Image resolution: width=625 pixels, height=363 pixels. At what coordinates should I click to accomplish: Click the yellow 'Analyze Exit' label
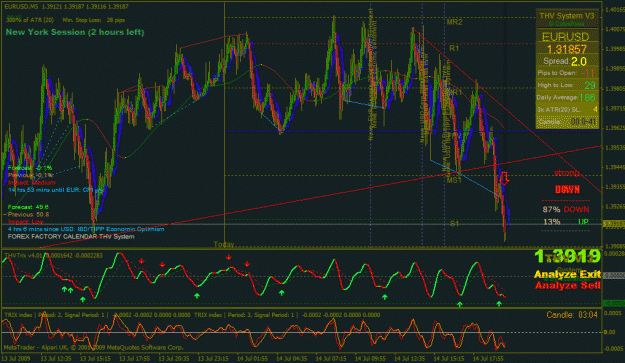tap(567, 274)
